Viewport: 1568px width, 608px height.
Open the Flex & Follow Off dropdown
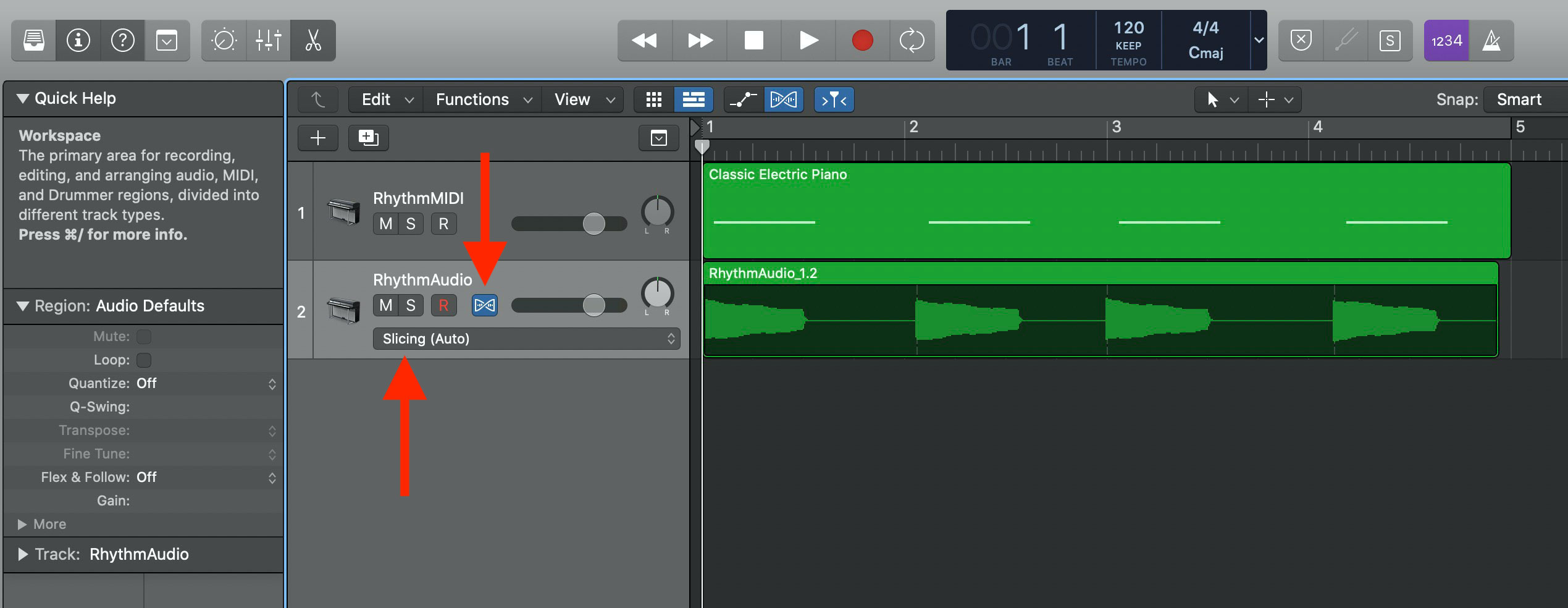[206, 477]
